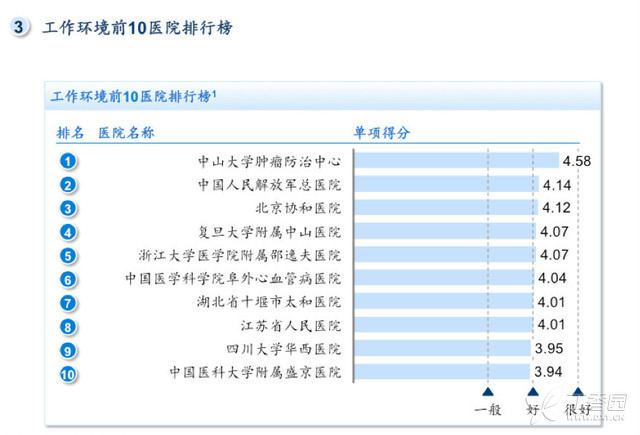The height and width of the screenshot is (435, 640).
Task: Click the triangle marker above 很好
Action: coord(578,392)
